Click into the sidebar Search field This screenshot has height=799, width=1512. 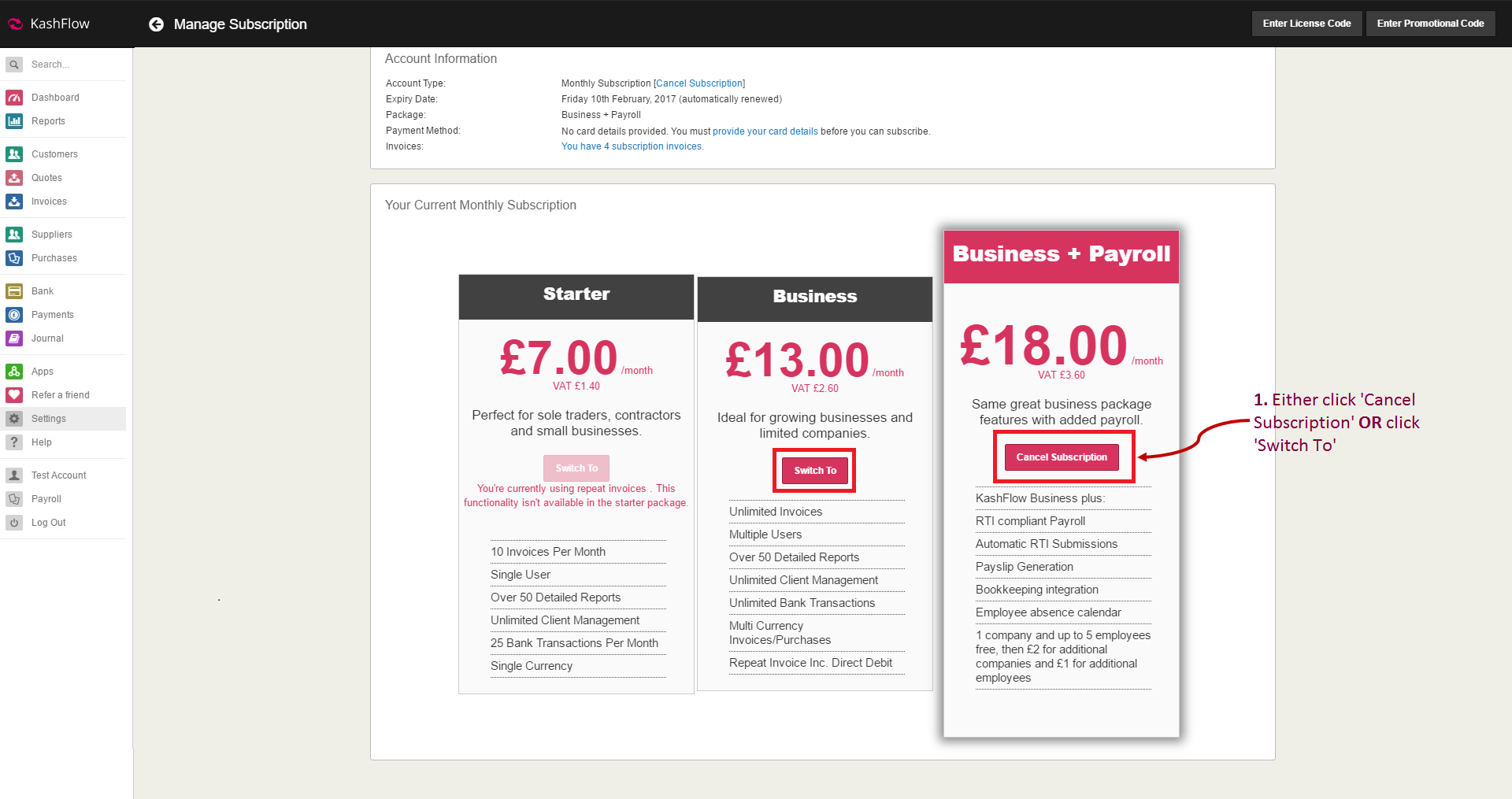(71, 65)
